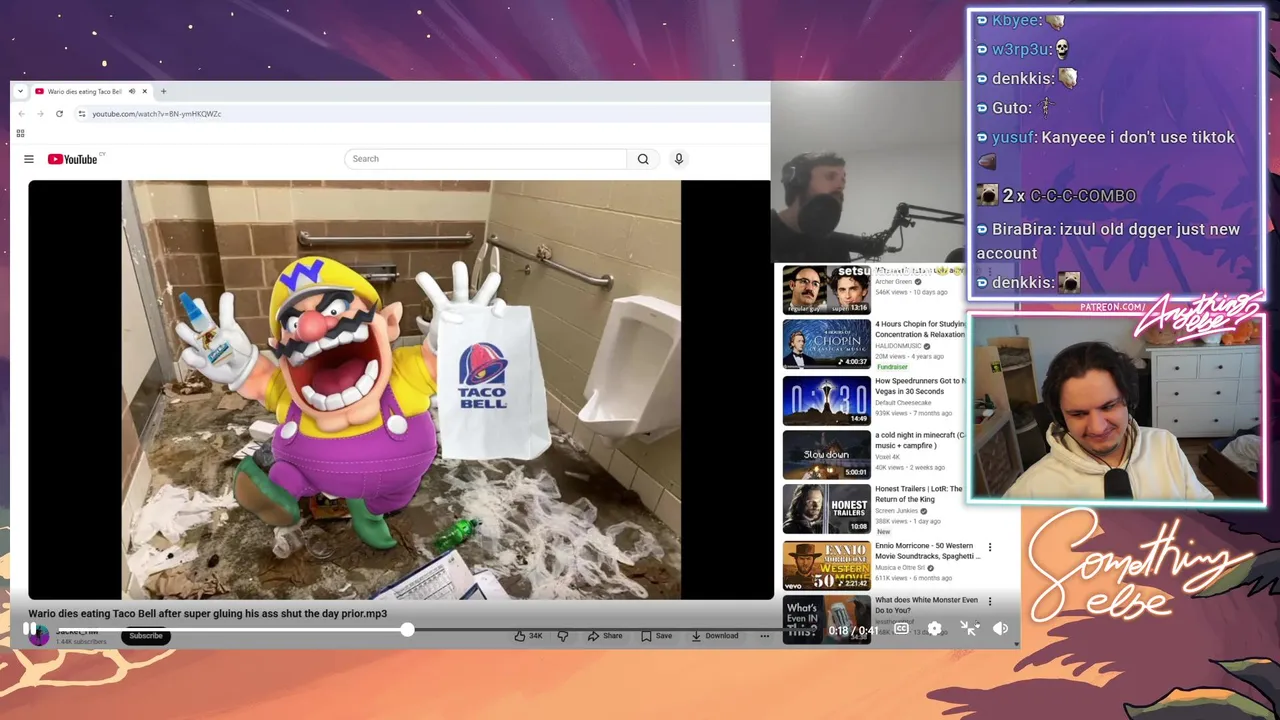Dislike the video with thumbs down
This screenshot has width=1280, height=720.
pyautogui.click(x=563, y=636)
